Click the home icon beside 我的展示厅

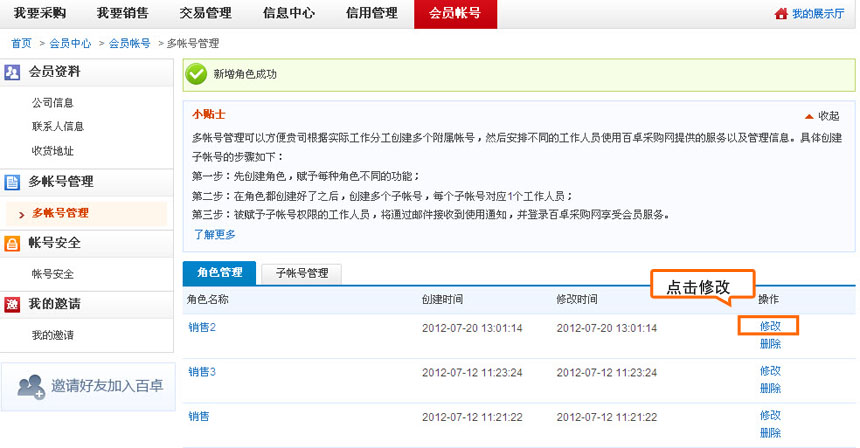tap(781, 14)
